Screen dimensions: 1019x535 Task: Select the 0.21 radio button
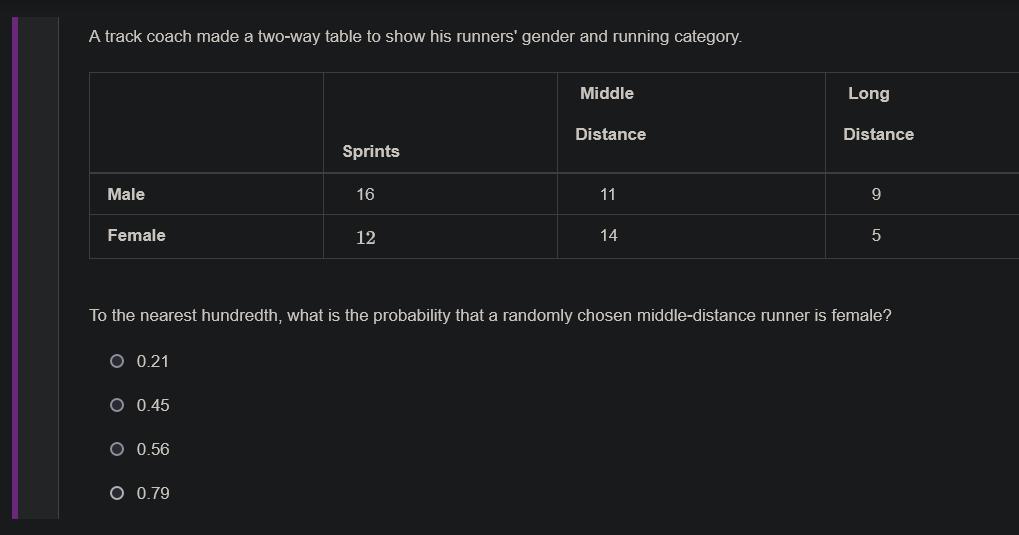pyautogui.click(x=117, y=361)
